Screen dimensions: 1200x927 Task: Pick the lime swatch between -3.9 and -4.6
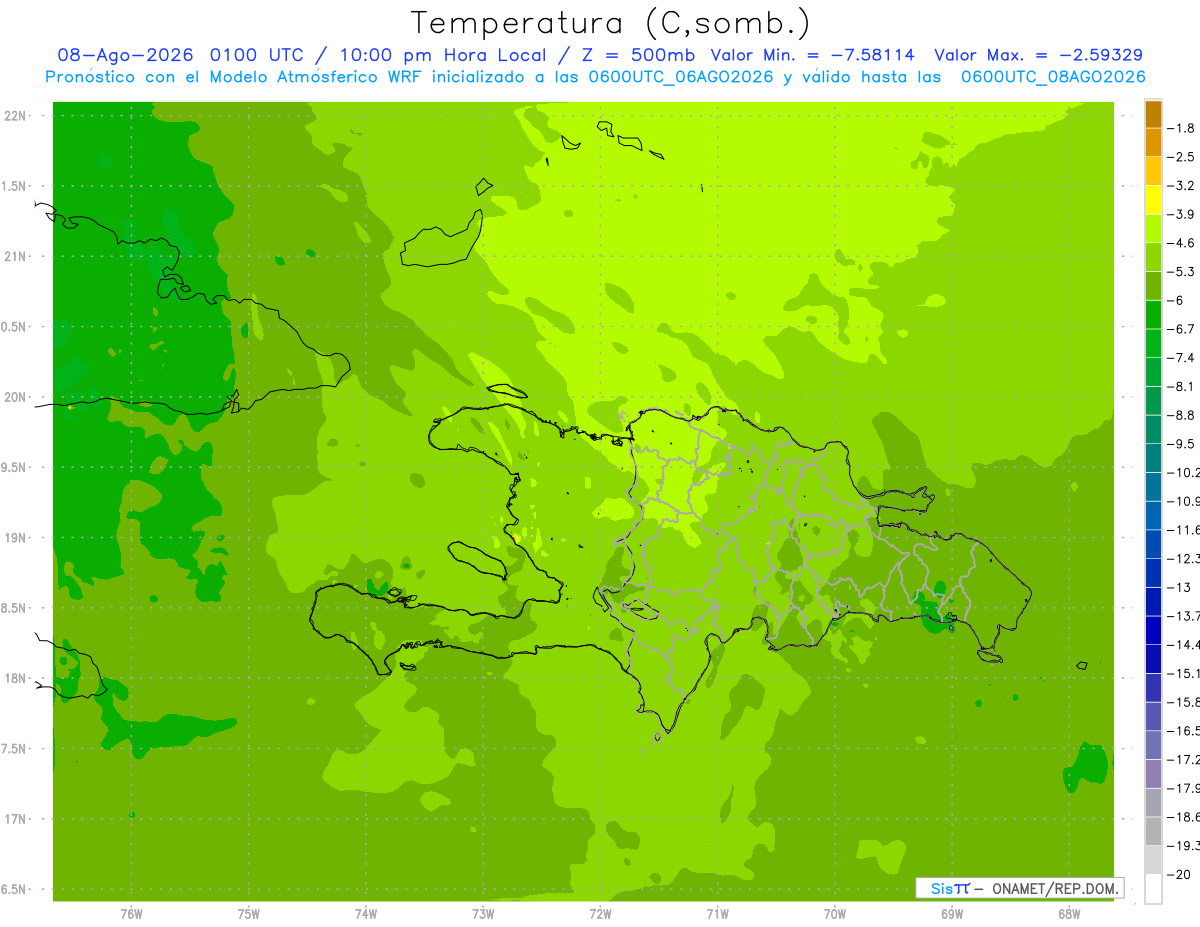(1153, 229)
